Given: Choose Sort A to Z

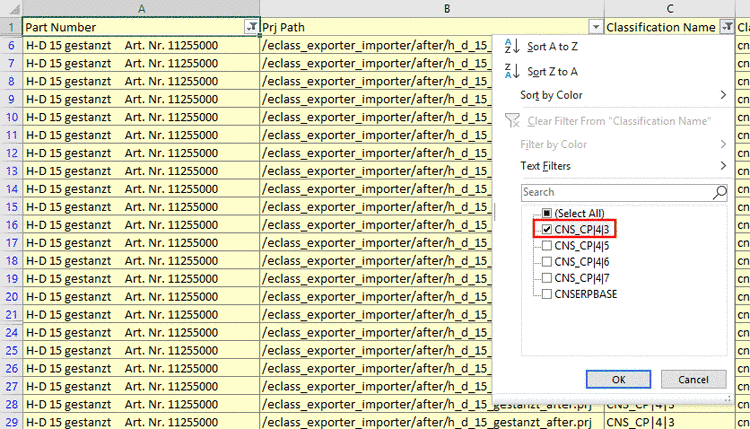Looking at the screenshot, I should click(552, 46).
